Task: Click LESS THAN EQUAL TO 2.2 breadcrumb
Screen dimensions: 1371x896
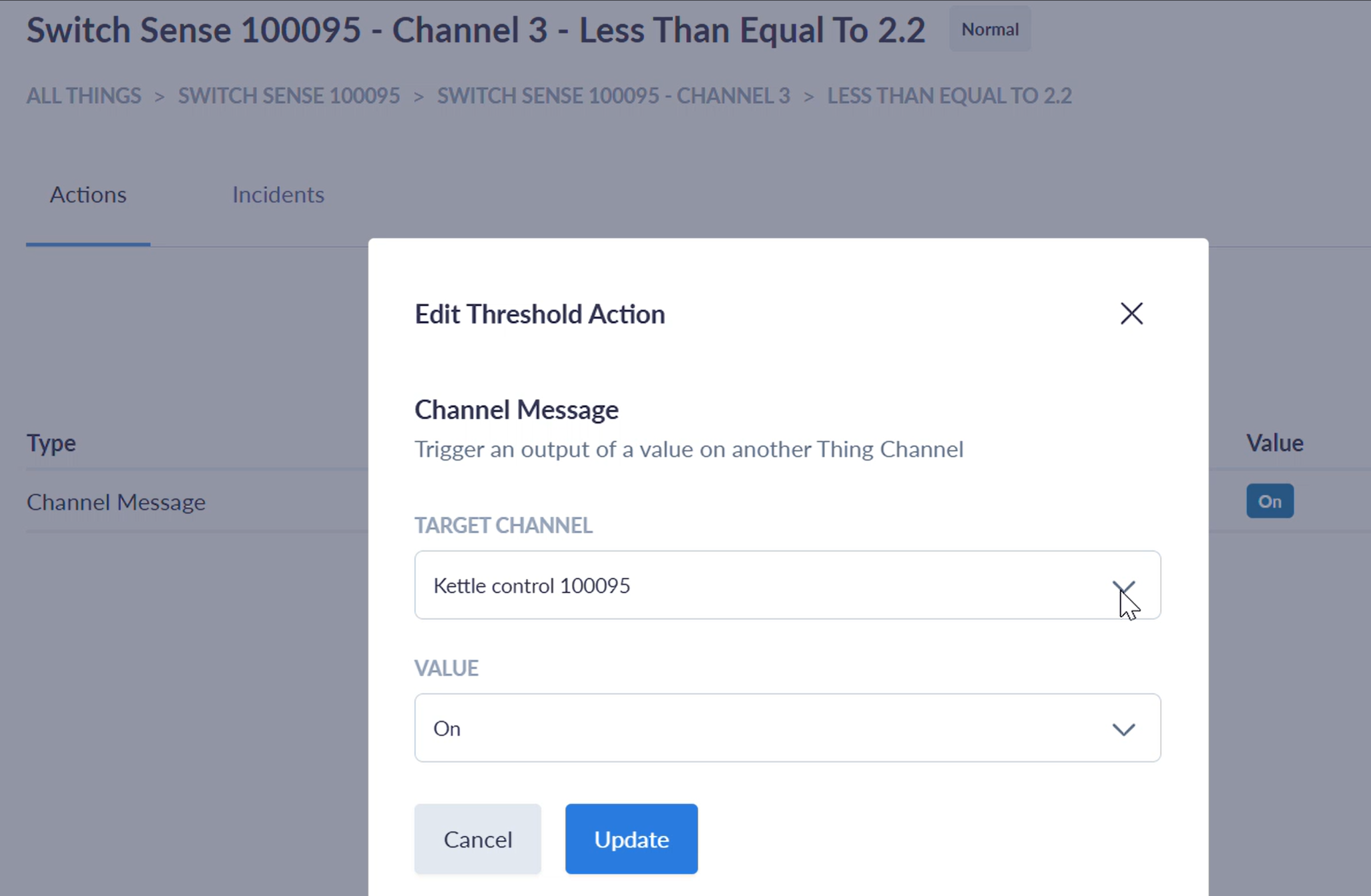Action: 948,96
